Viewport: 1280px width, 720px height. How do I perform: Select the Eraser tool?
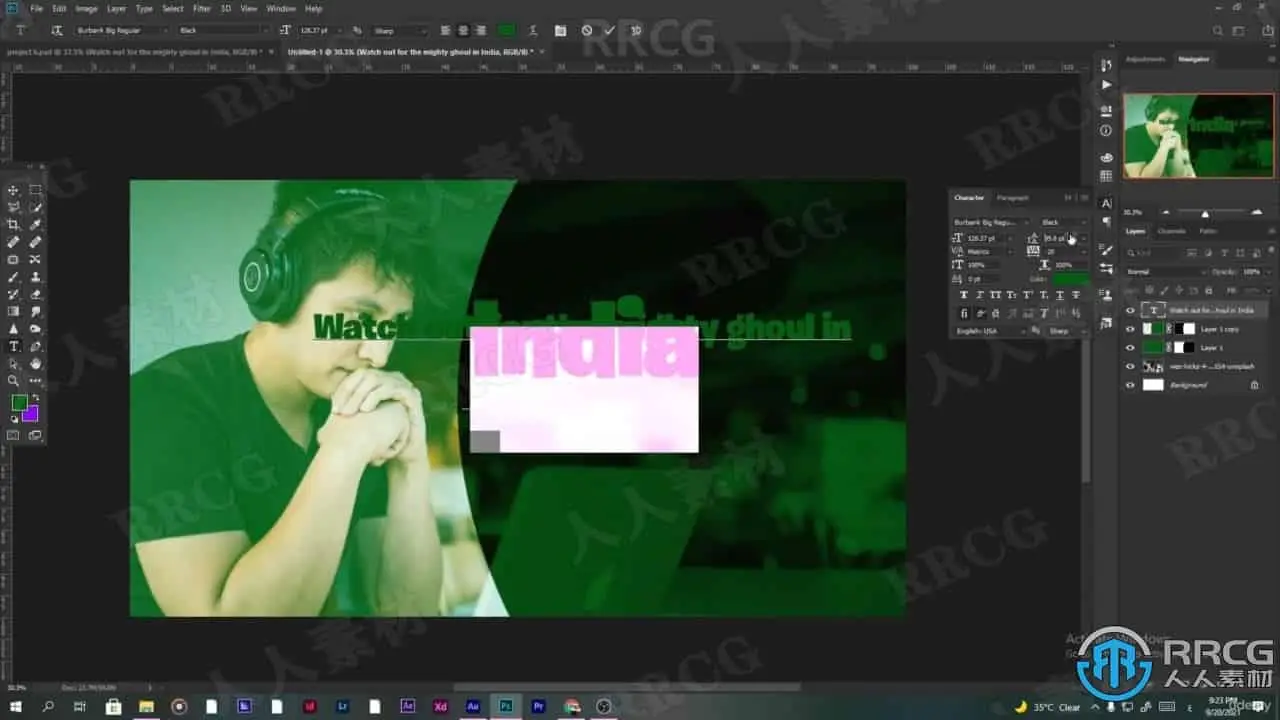click(36, 294)
